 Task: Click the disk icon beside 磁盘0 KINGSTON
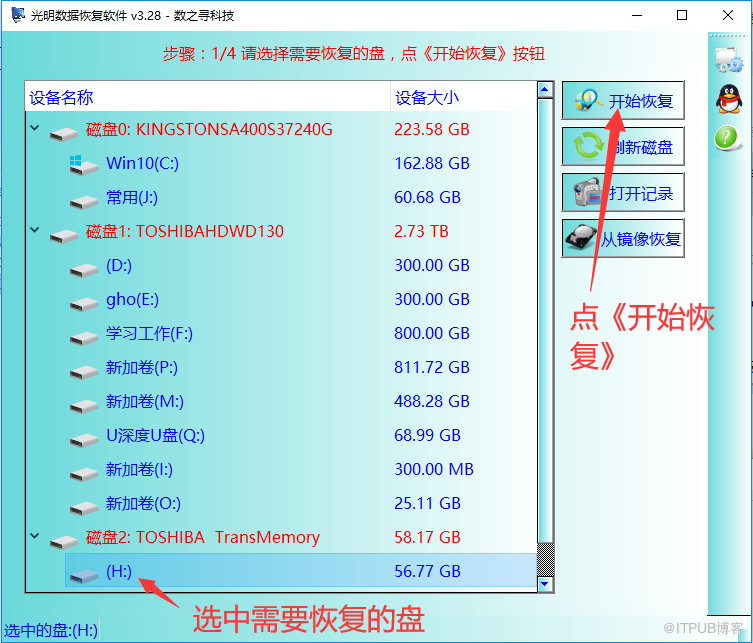coord(63,133)
